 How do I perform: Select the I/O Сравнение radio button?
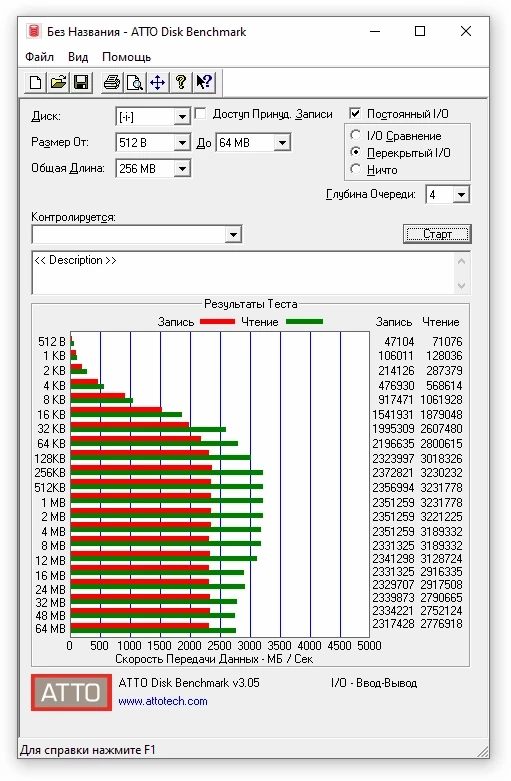[x=355, y=135]
